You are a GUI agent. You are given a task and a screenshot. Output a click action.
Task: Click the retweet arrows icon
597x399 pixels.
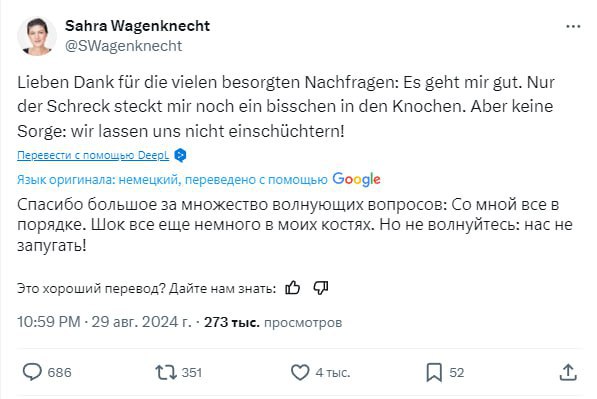point(166,372)
